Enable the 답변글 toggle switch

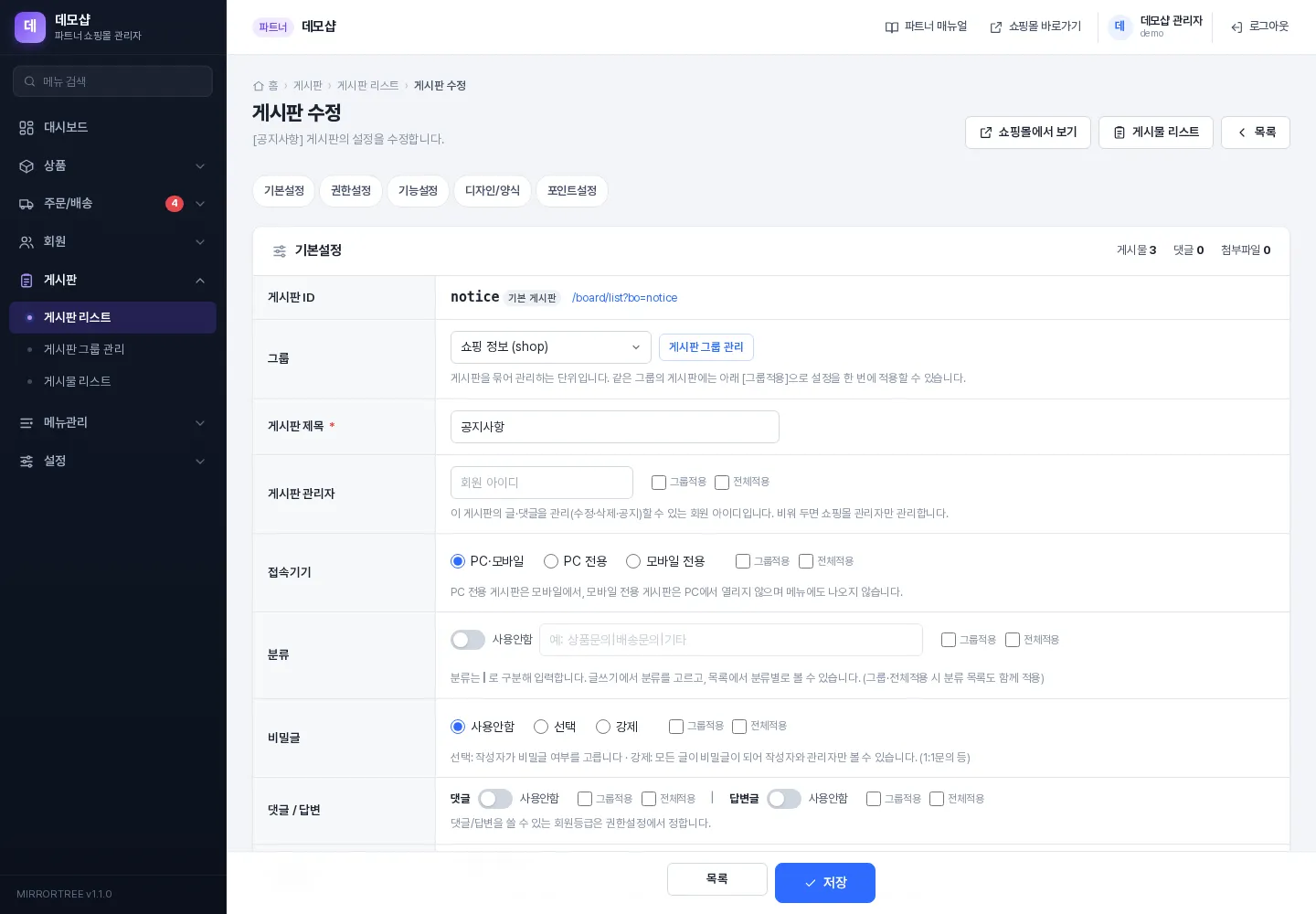(x=784, y=799)
